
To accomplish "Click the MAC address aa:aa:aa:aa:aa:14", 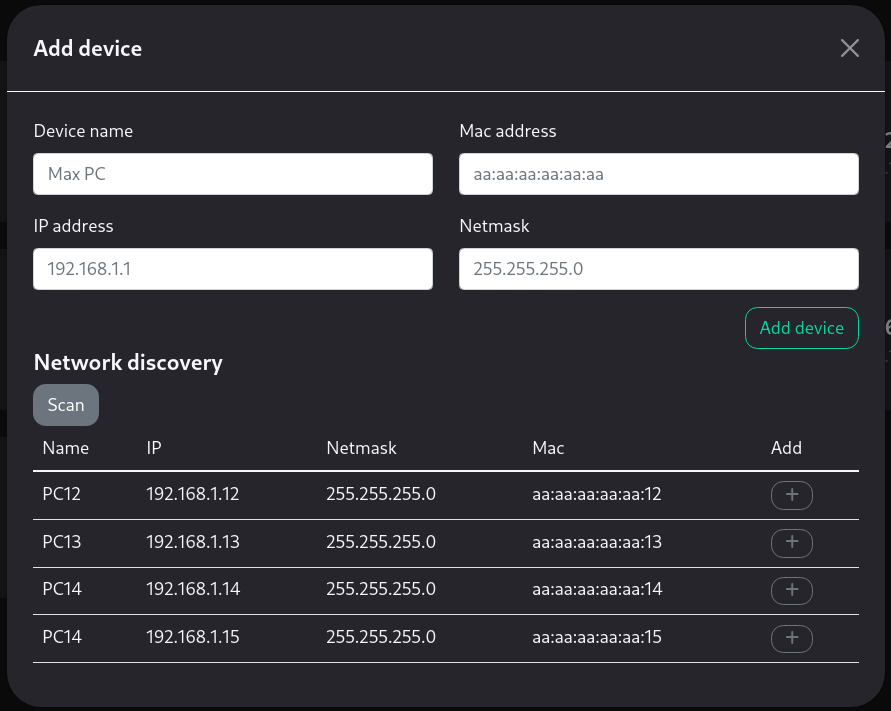I will (x=597, y=590).
